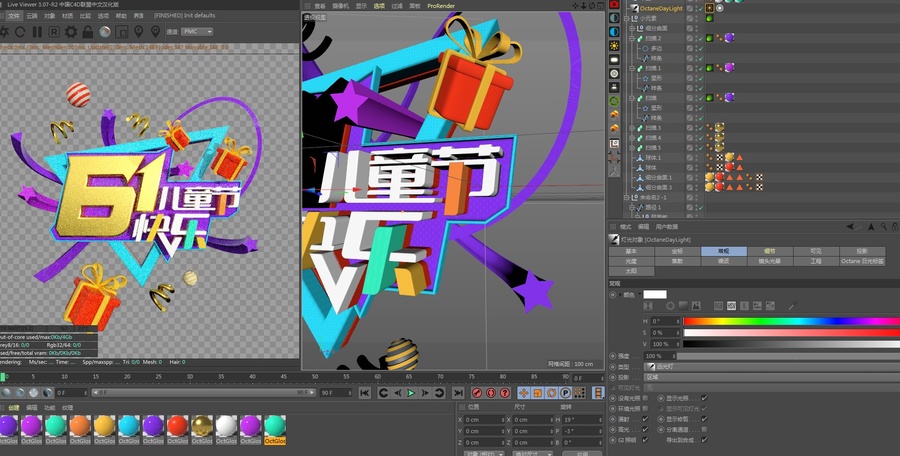Click the Octane aperture send-scene icon
This screenshot has width=900, height=456.
pos(3,32)
